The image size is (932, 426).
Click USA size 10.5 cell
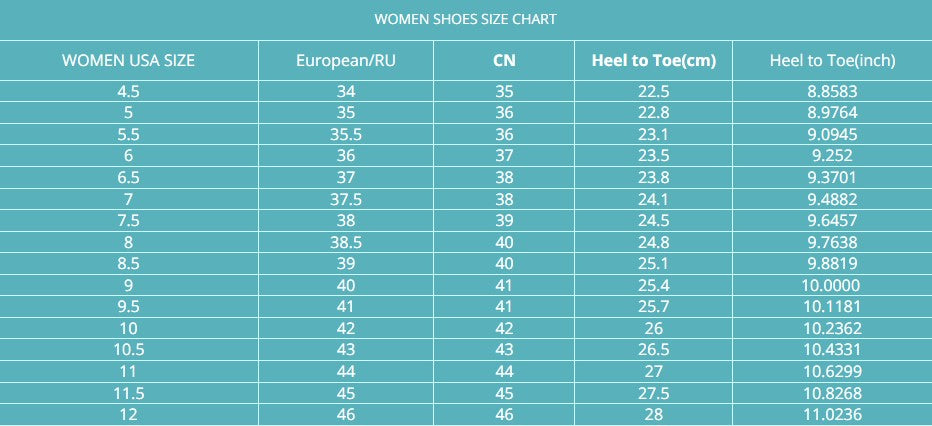[128, 350]
